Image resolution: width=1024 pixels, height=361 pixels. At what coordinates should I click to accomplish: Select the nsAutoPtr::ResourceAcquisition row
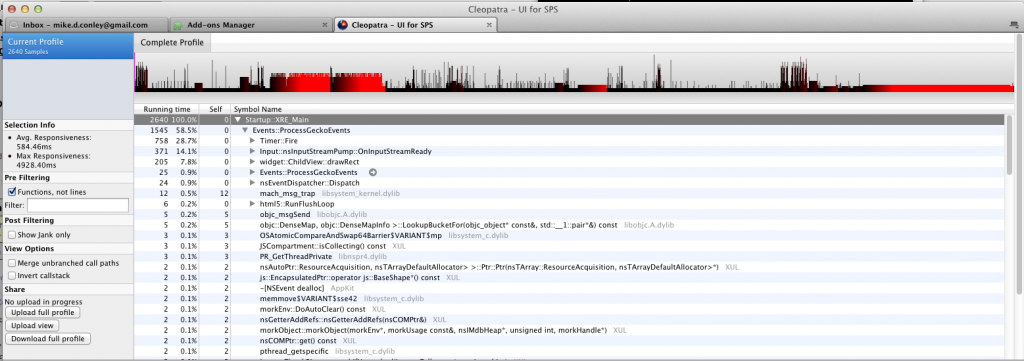pos(569,267)
